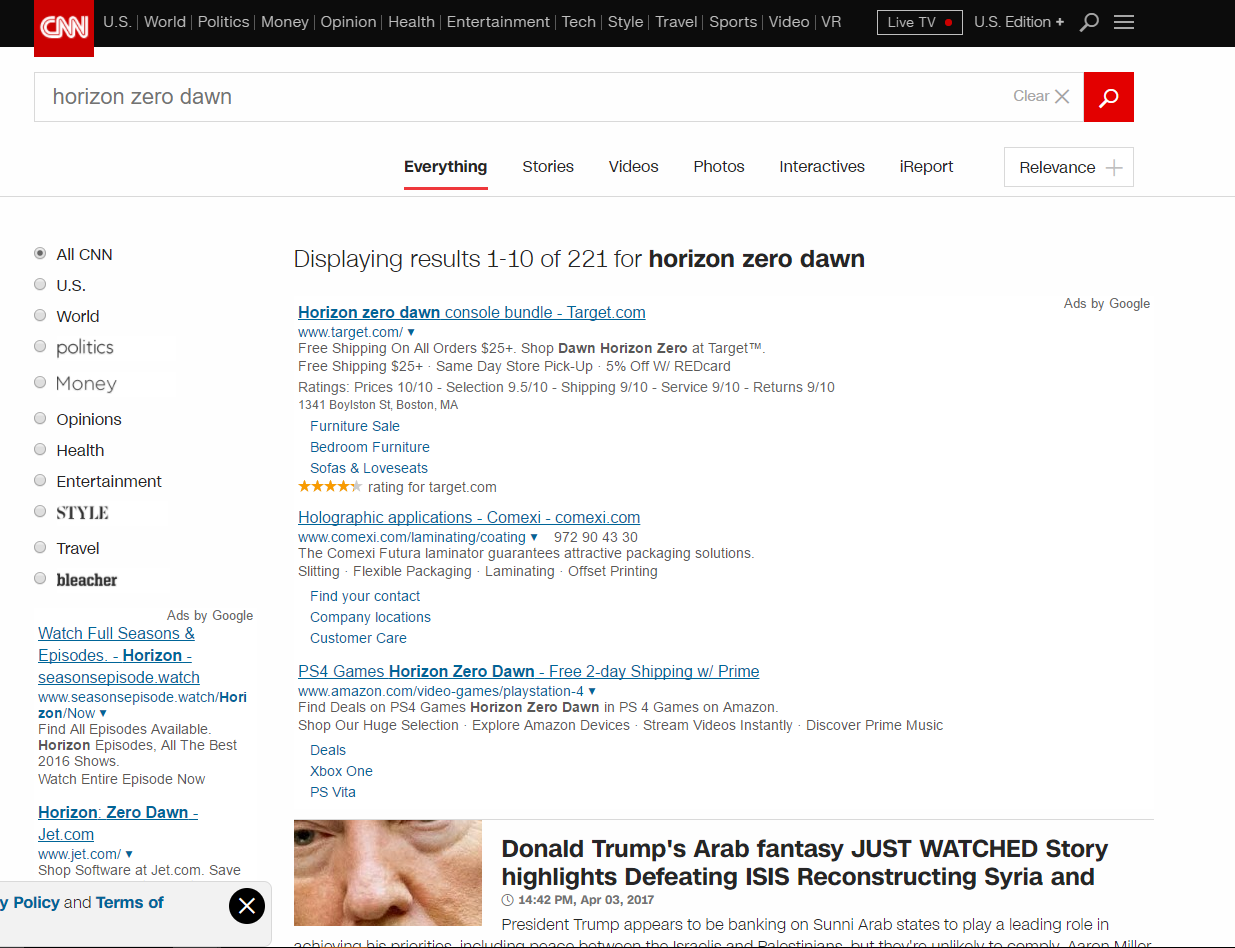The height and width of the screenshot is (948, 1235).
Task: Switch to the Videos tab
Action: (634, 167)
